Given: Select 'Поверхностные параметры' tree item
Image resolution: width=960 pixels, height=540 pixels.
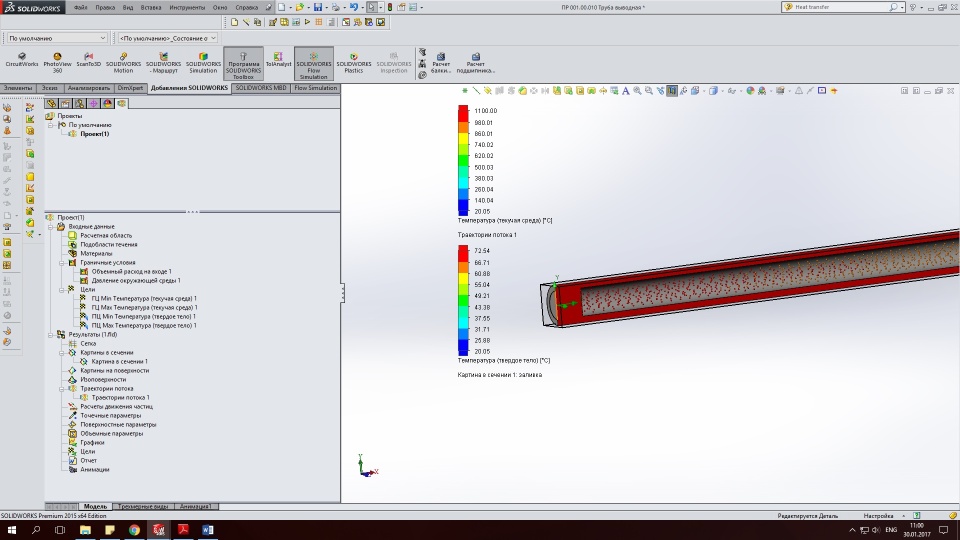Looking at the screenshot, I should point(118,425).
